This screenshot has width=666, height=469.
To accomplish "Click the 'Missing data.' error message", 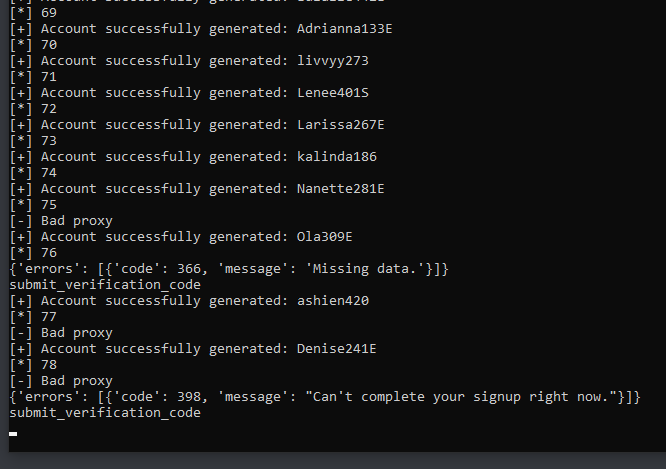I will click(x=364, y=269).
